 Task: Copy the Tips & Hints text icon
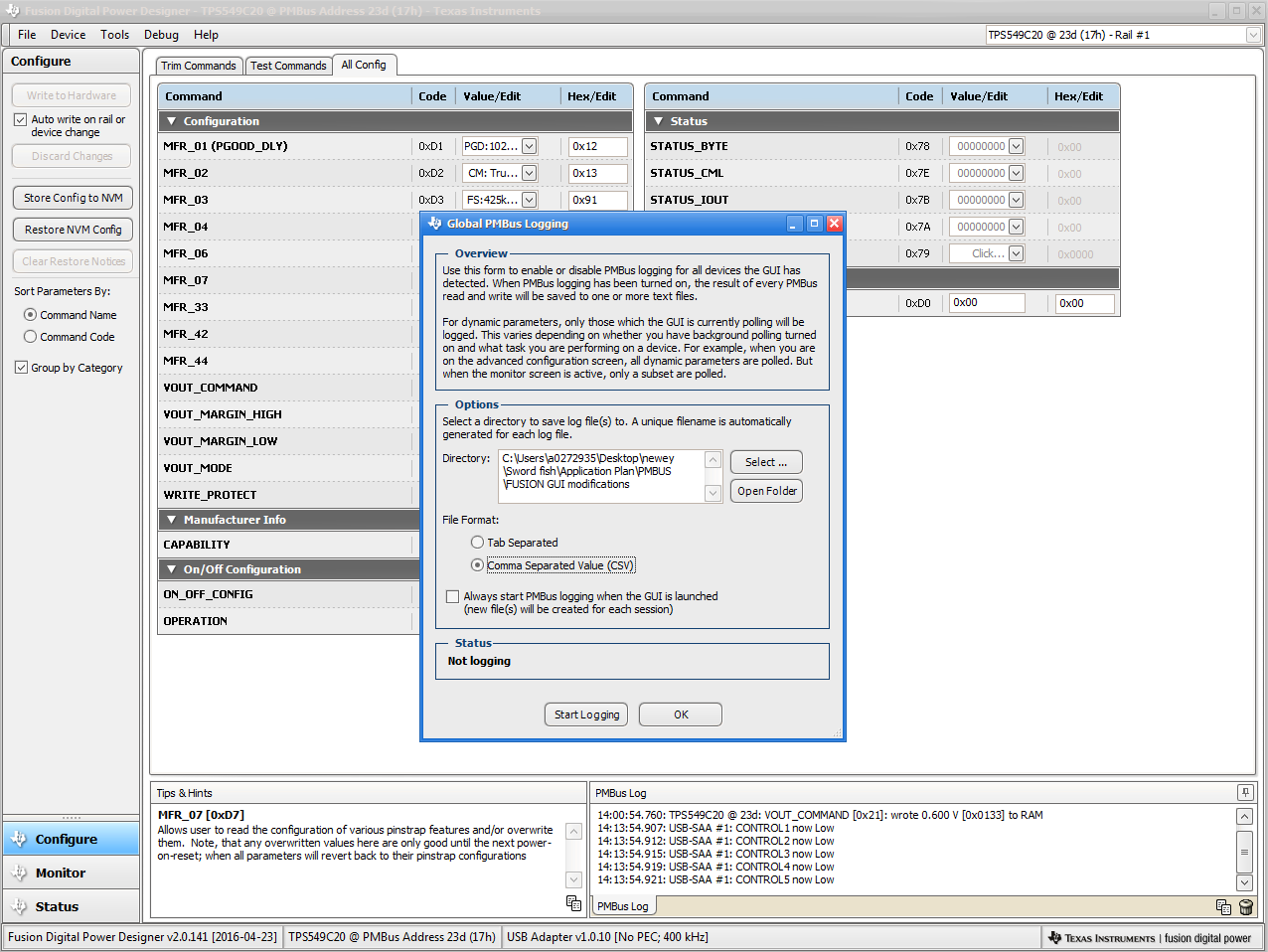[573, 902]
